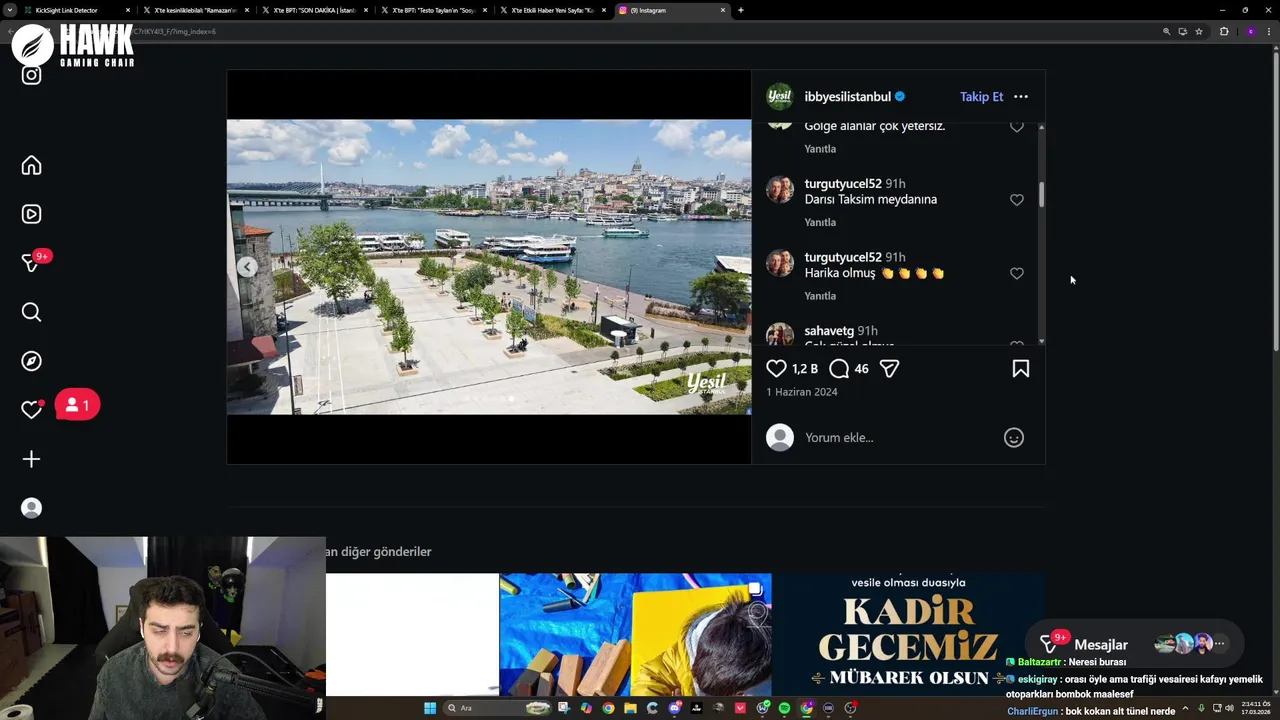The height and width of the screenshot is (720, 1280).
Task: Open Discord from taskbar
Action: [675, 708]
